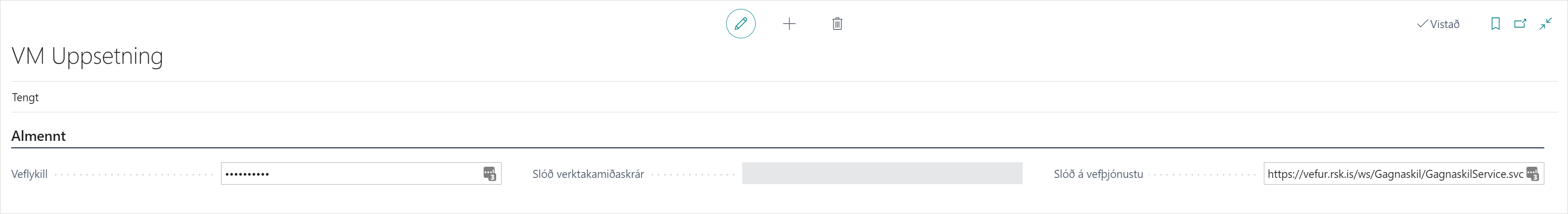Create a new record with the plus icon
Screen dimensions: 1568x214
pos(789,25)
